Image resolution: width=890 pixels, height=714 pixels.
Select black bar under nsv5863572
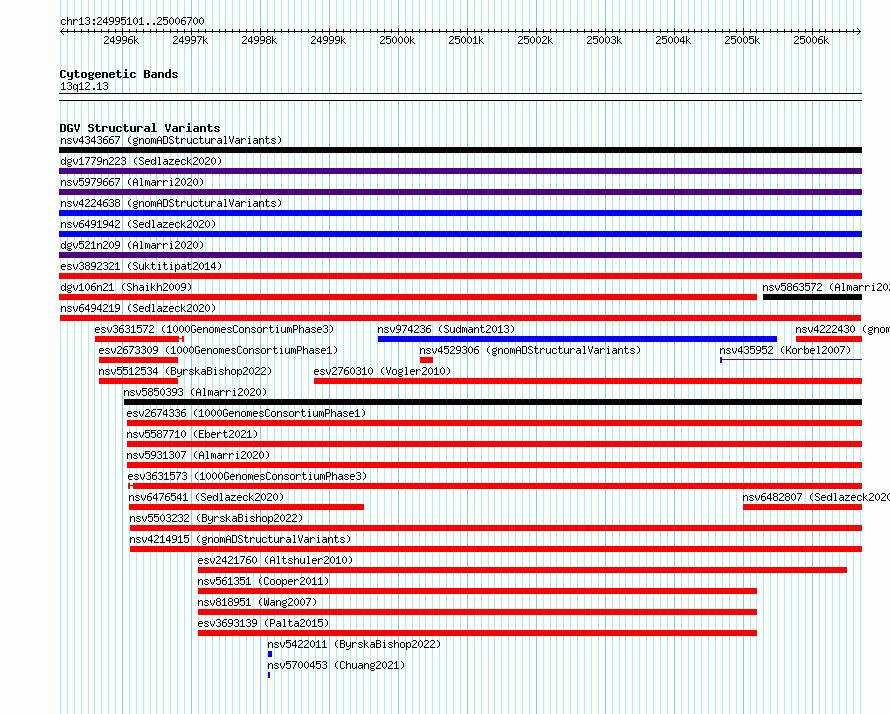pyautogui.click(x=812, y=297)
